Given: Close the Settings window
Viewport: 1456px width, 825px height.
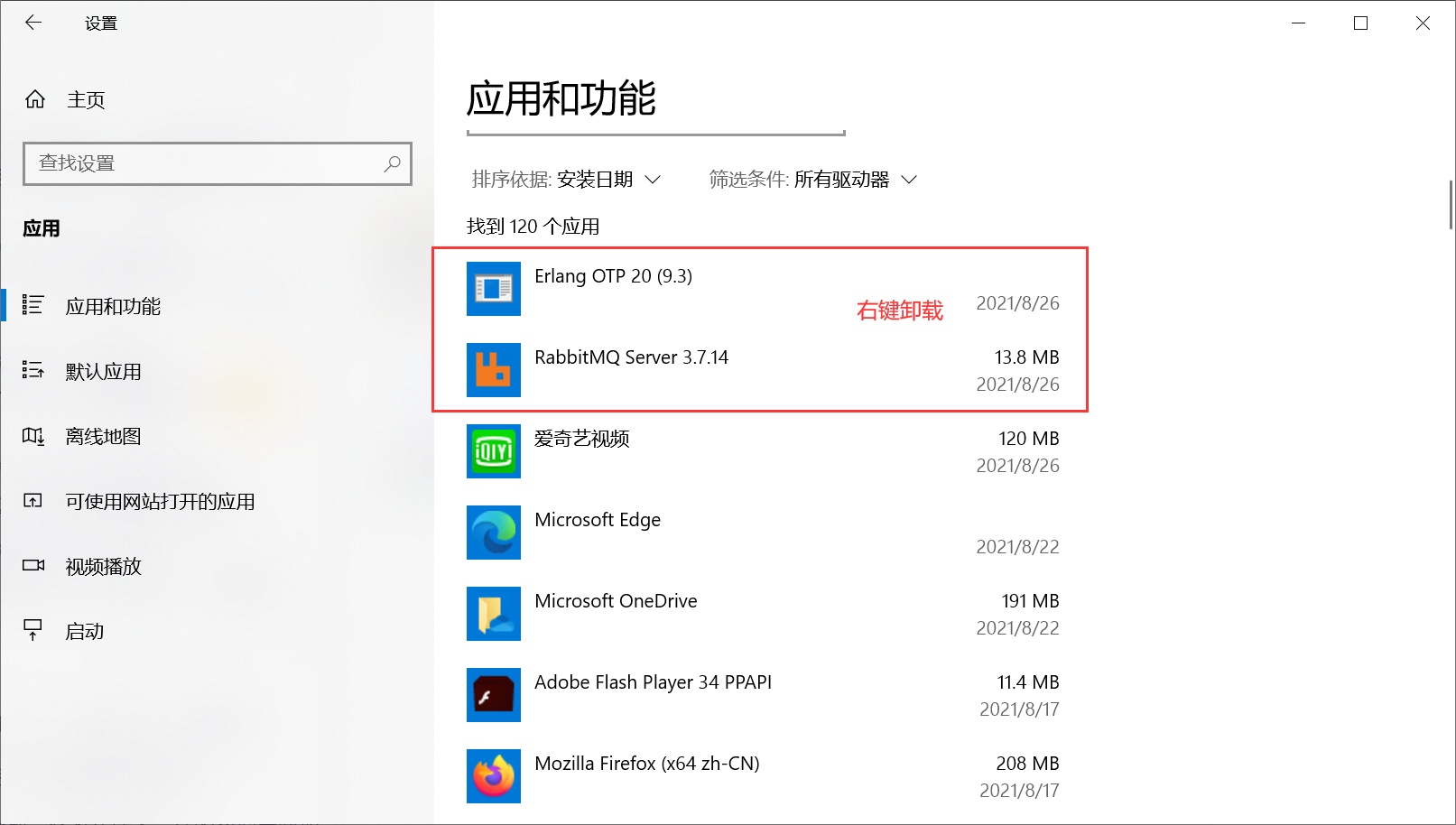Looking at the screenshot, I should 1423,23.
